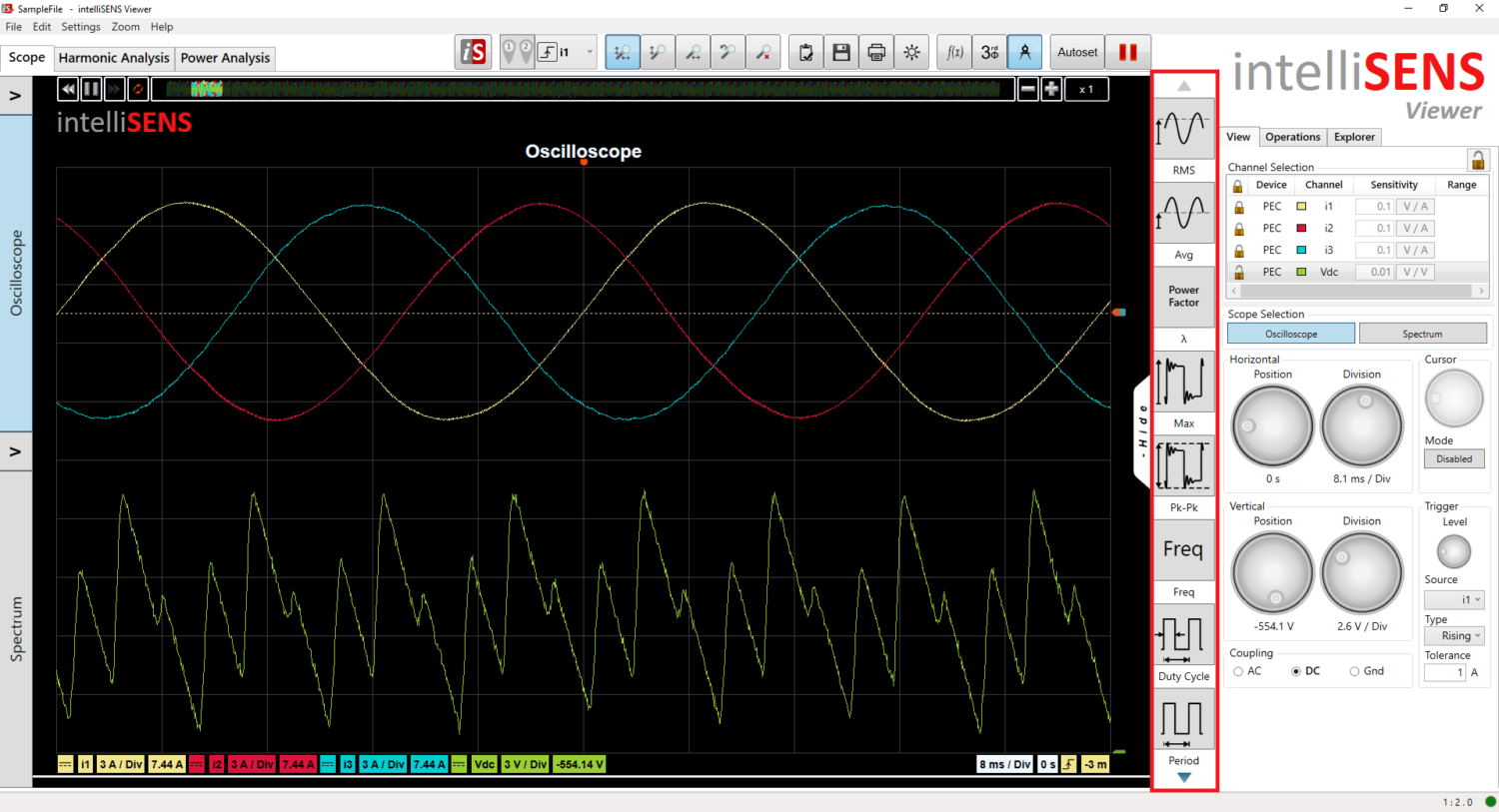Switch to the Harmonic Analysis tab

click(113, 58)
